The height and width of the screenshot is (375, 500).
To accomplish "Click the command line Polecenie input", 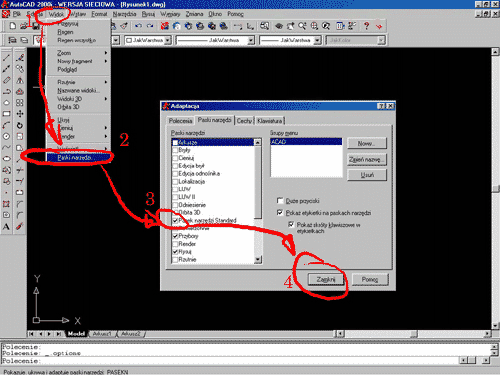I will (x=230, y=361).
